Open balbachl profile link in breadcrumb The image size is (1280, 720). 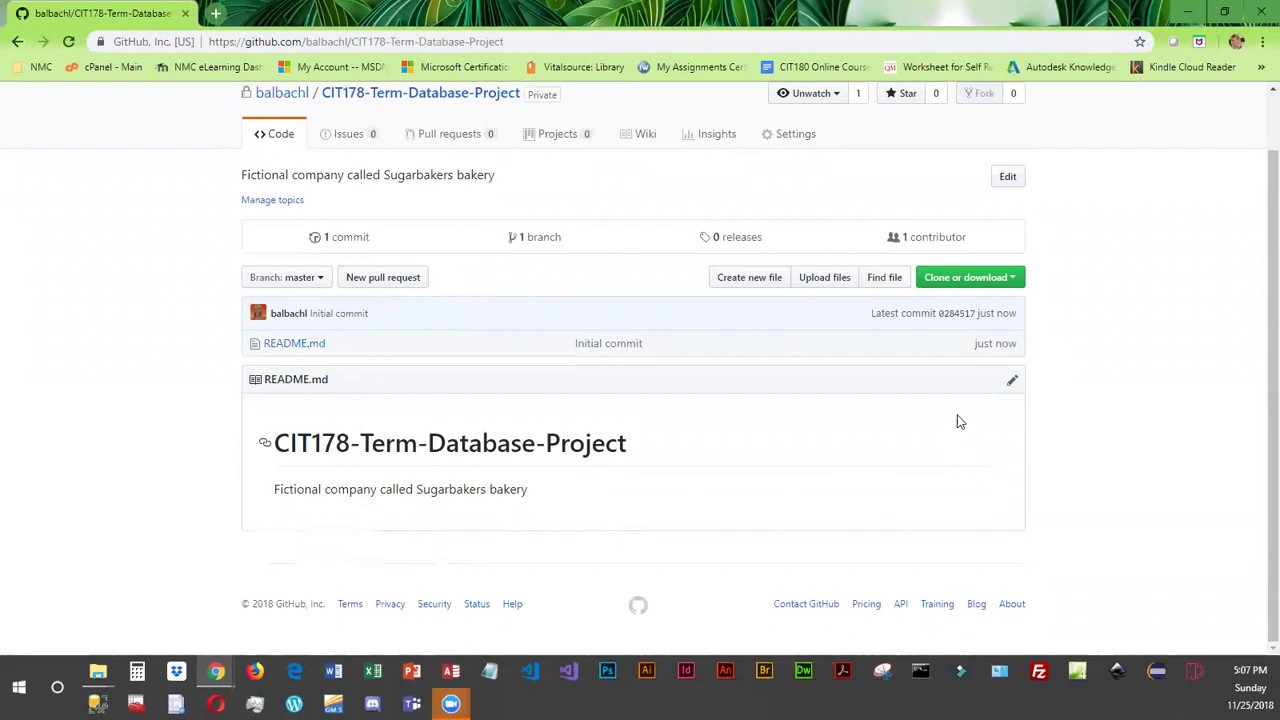click(x=282, y=93)
